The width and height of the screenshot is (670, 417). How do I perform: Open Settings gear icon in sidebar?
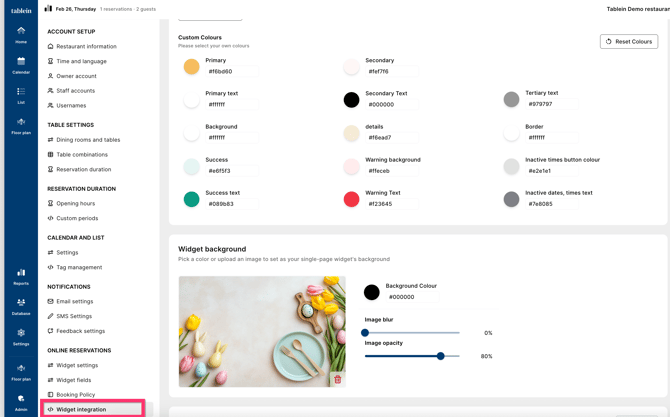pos(21,336)
